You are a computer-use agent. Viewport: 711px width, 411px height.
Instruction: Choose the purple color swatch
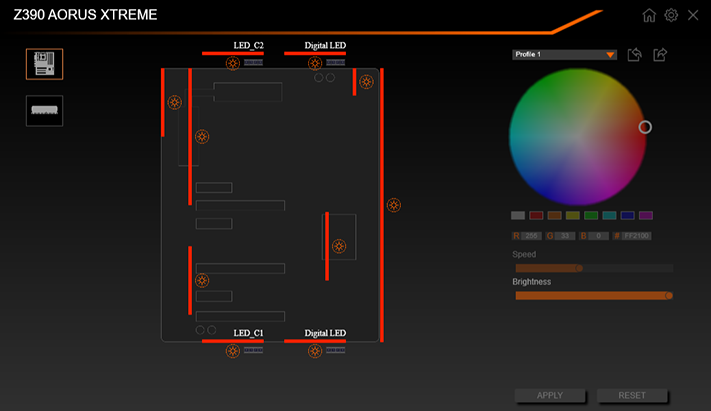646,215
